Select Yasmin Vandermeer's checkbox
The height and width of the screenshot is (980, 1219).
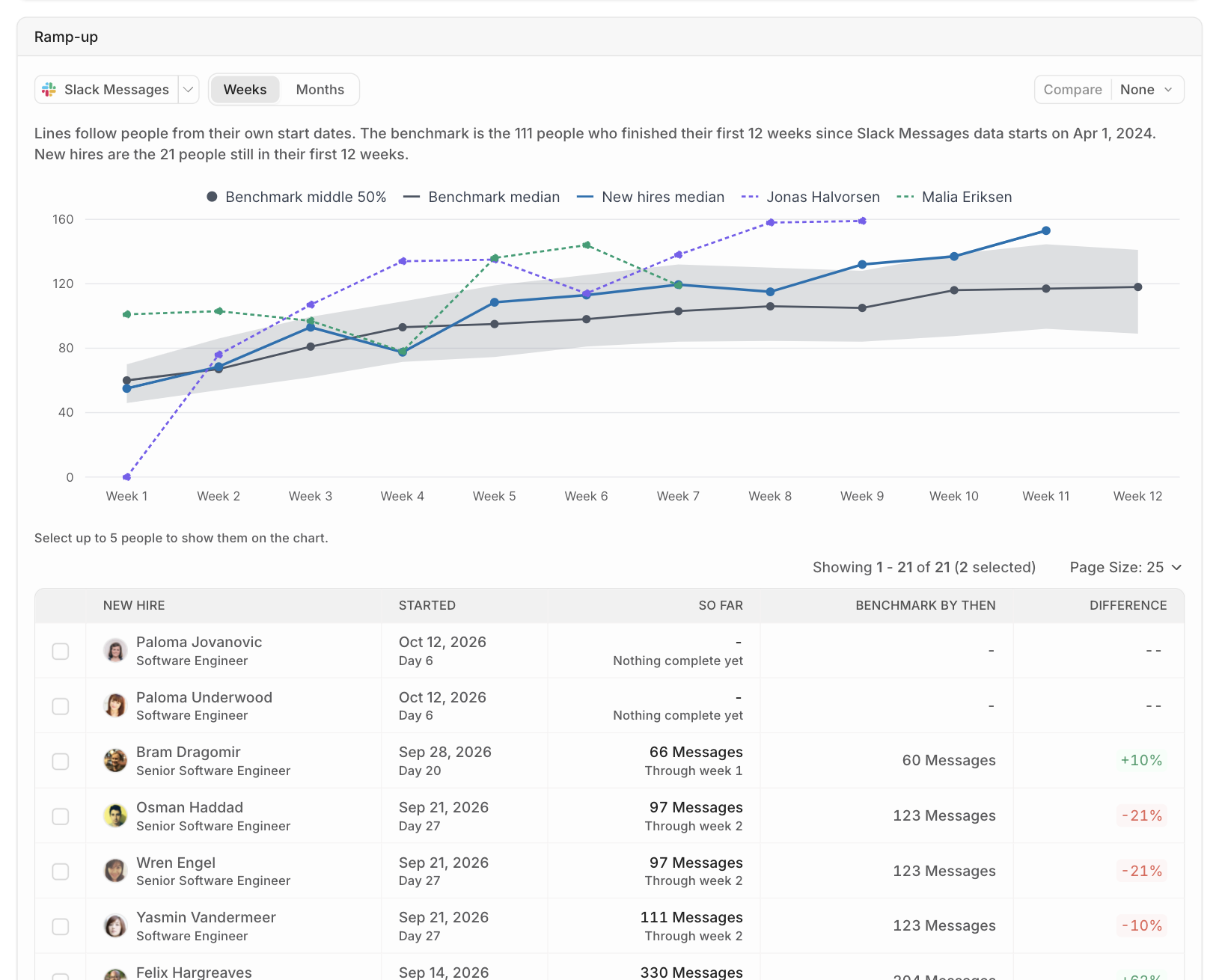(61, 926)
